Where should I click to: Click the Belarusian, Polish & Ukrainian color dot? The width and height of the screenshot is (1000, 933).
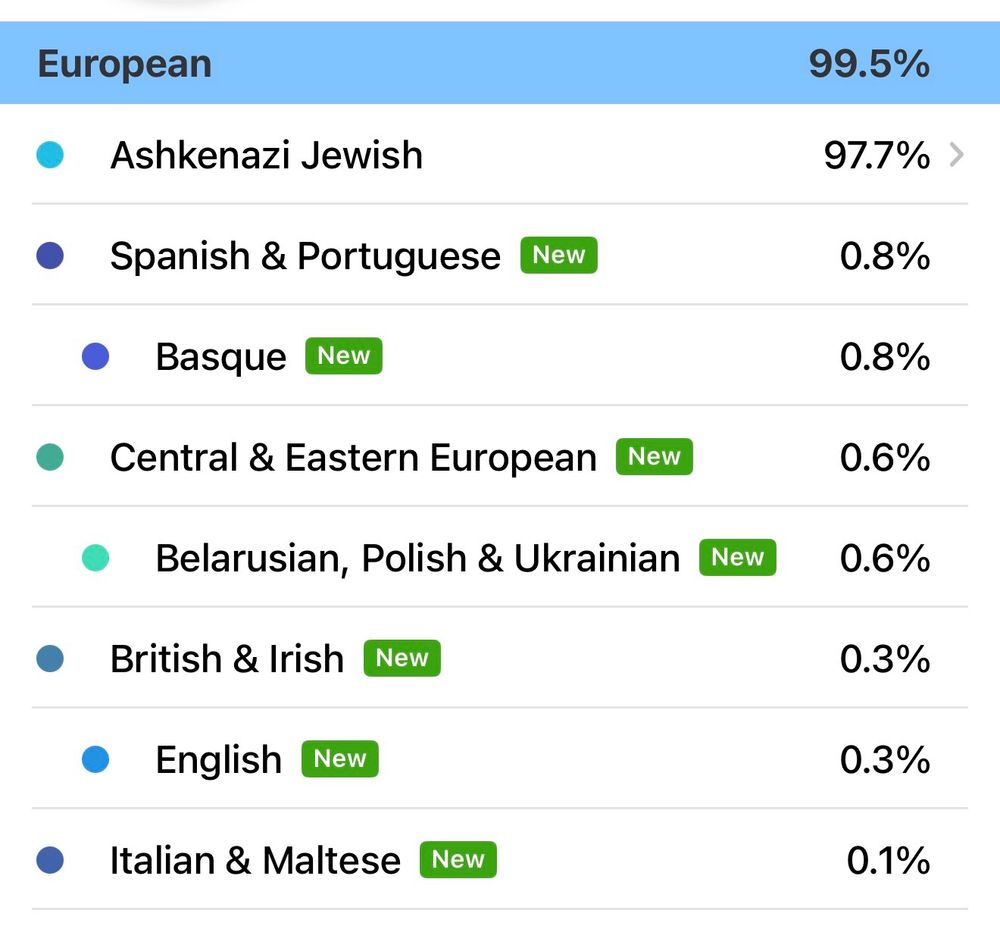(95, 558)
